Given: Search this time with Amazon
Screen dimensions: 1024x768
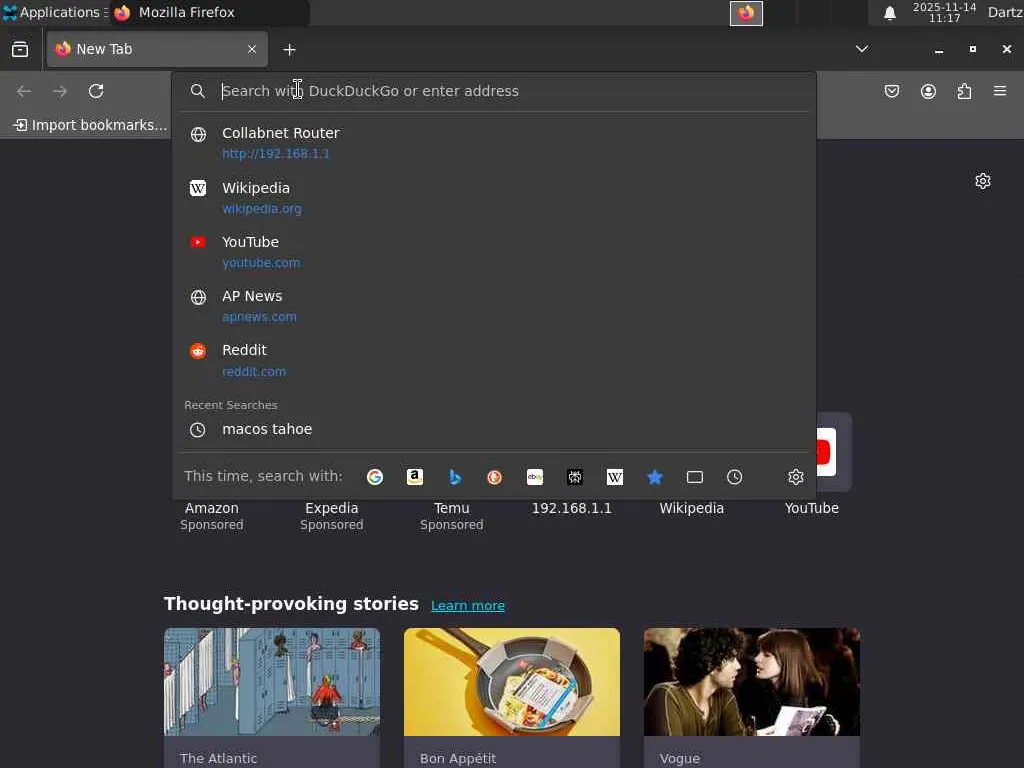Looking at the screenshot, I should (415, 477).
